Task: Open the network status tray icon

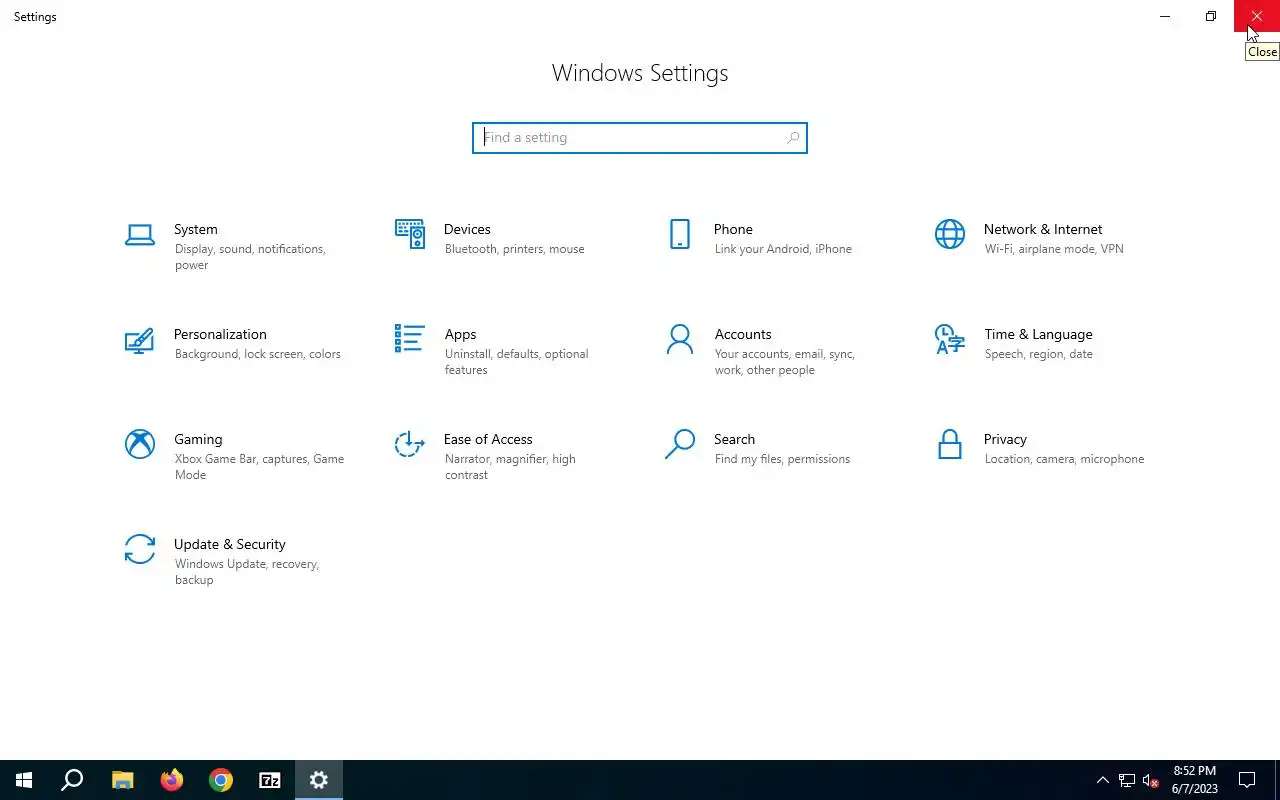Action: [x=1127, y=780]
